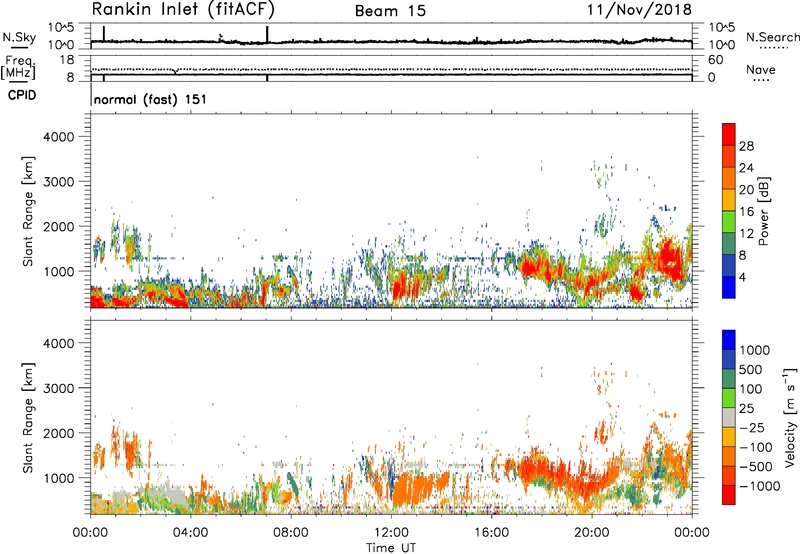Select the 4000 tick on the power panel
Screen dimensions: 800x554
[x=59, y=137]
